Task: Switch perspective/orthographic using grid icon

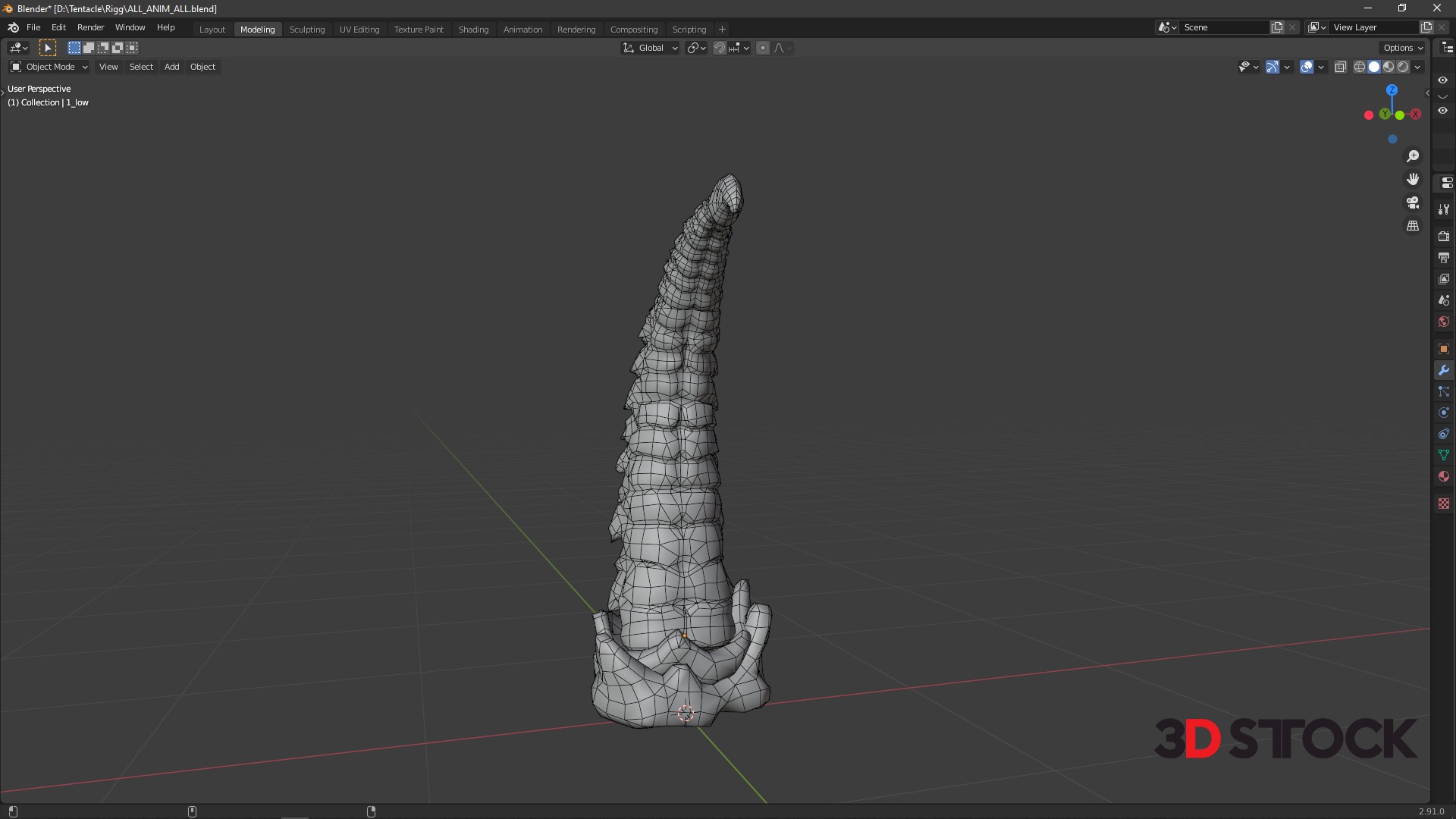Action: pyautogui.click(x=1413, y=226)
